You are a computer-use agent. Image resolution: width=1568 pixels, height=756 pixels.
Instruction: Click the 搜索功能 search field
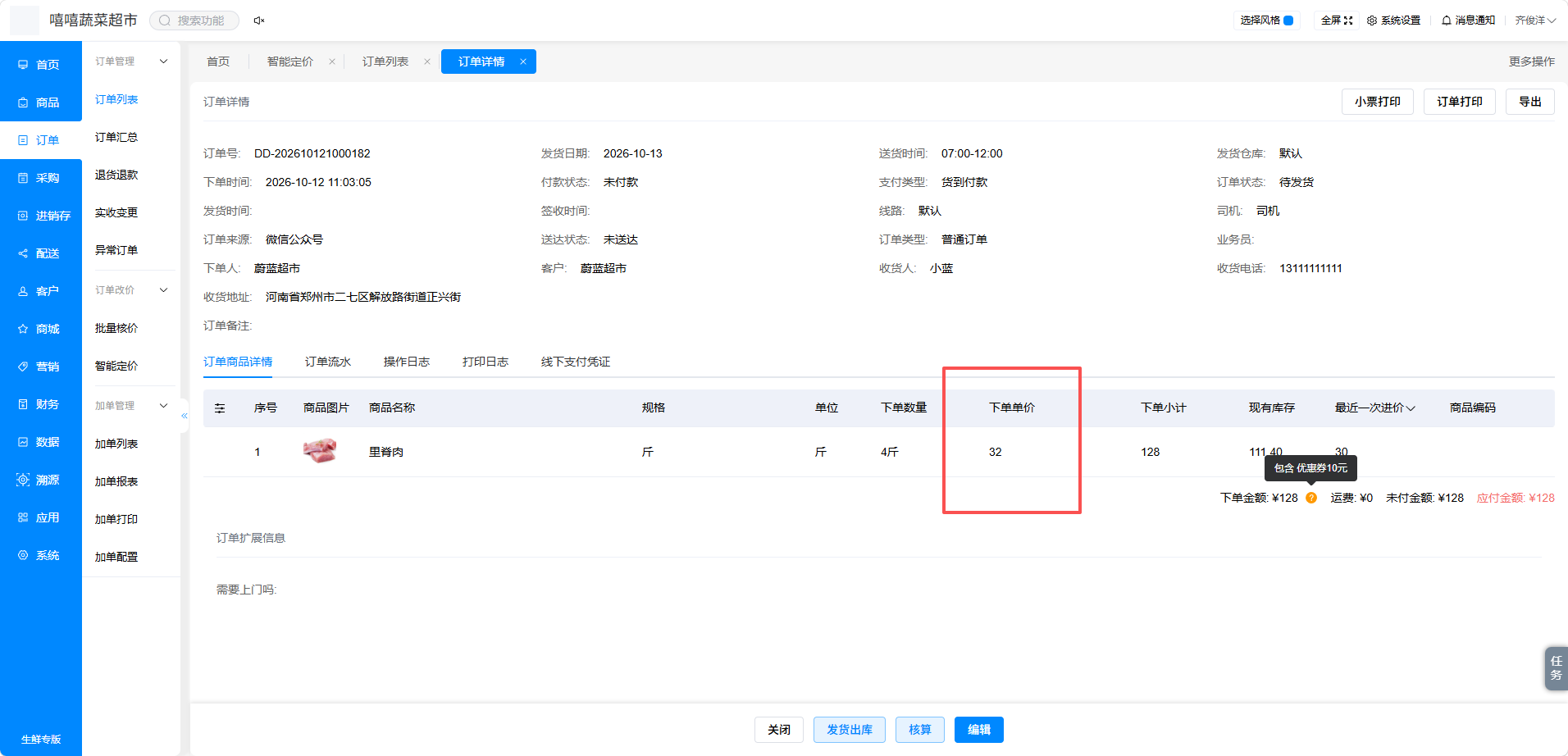[x=194, y=20]
